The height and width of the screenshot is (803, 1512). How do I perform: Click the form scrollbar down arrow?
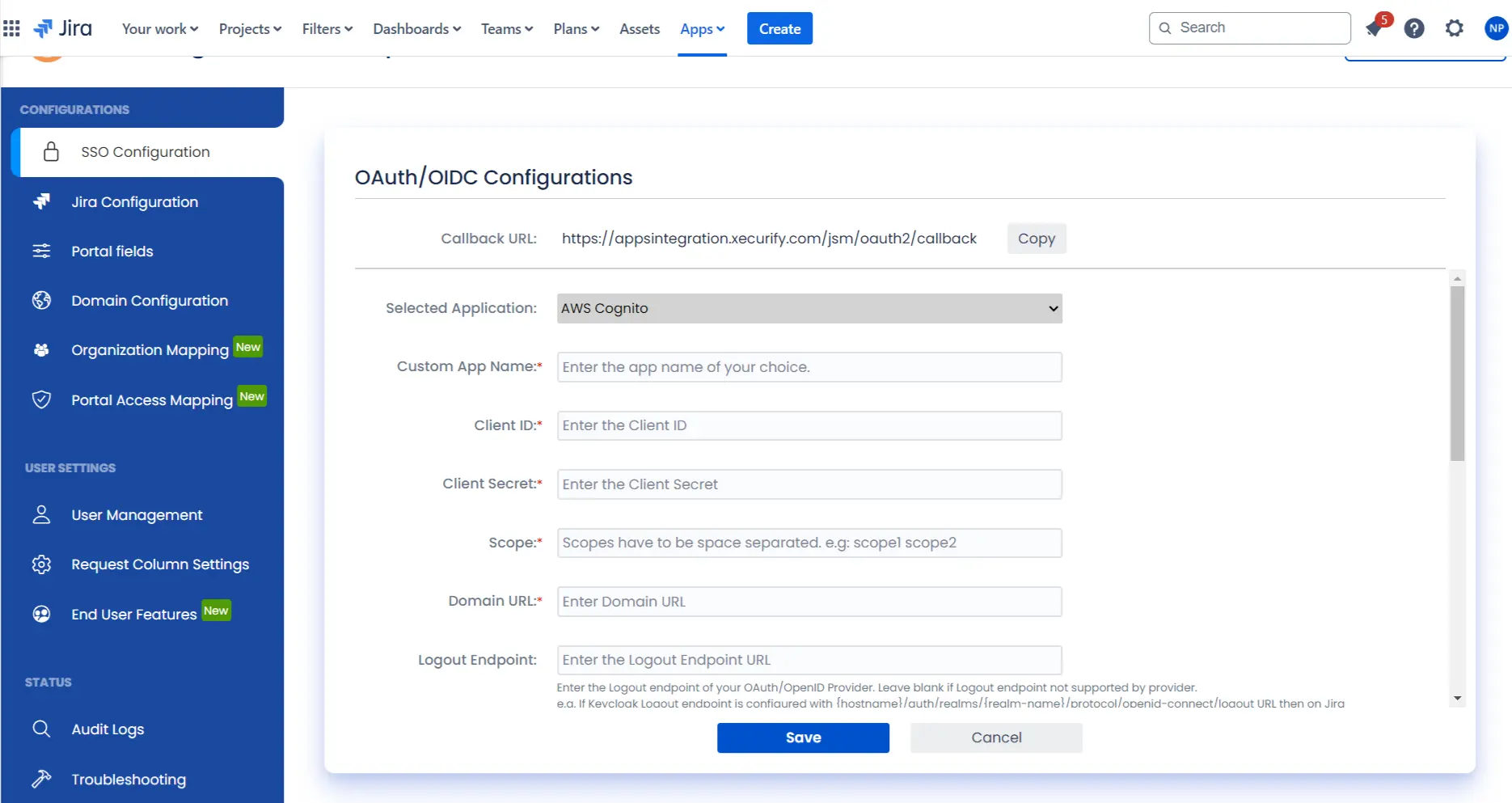[1457, 698]
